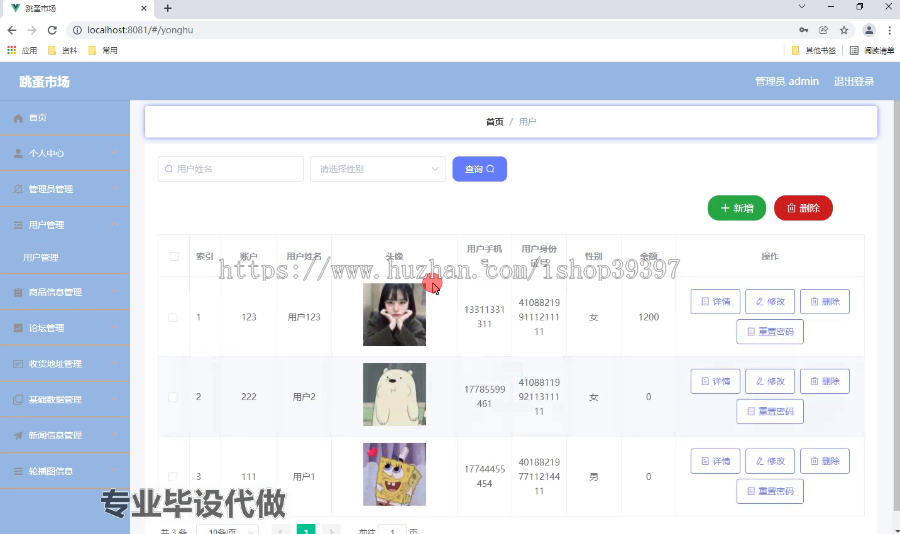The image size is (900, 534).
Task: Click the red 删除 batch delete button
Action: coord(803,208)
